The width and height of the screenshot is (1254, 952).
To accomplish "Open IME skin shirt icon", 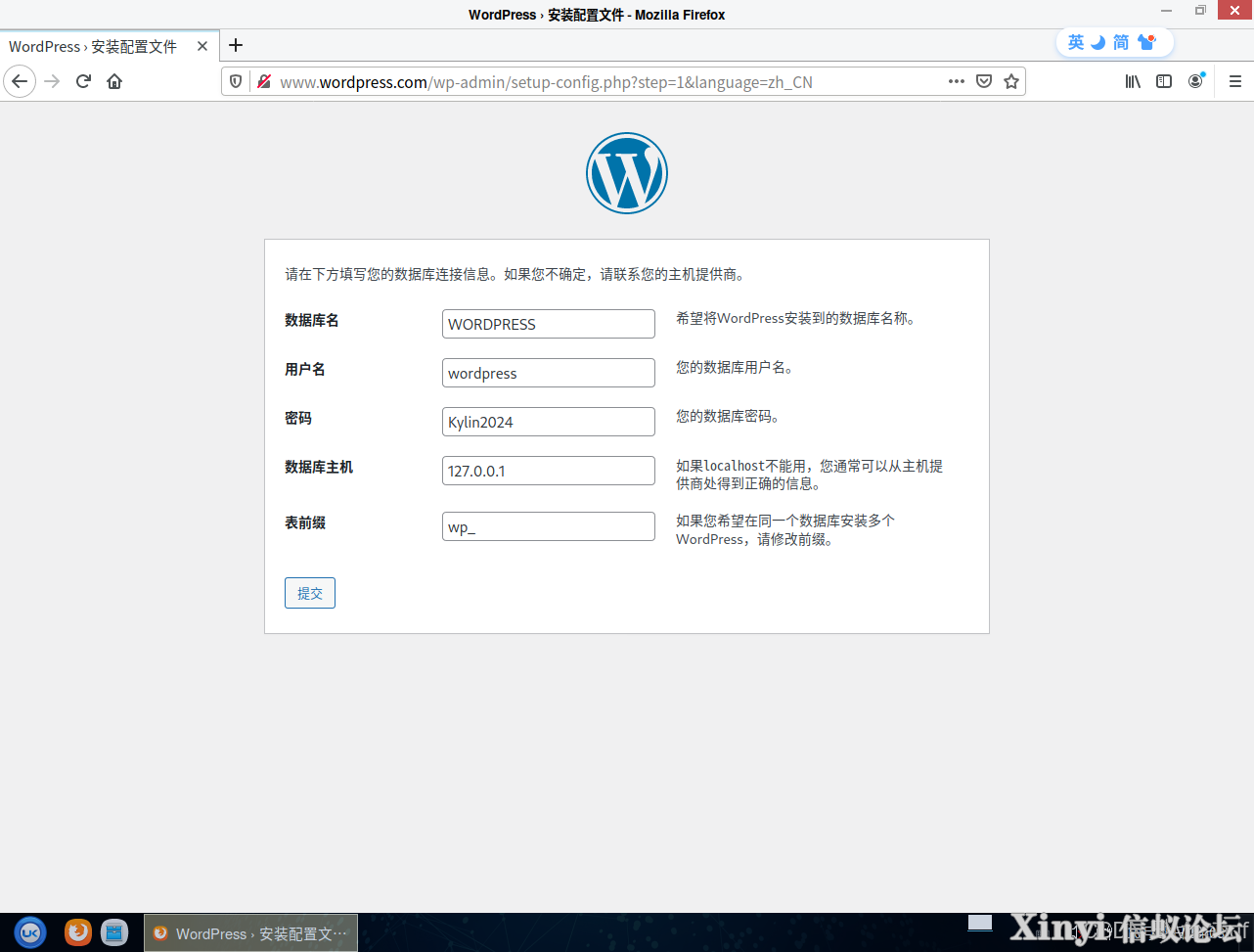I will 1147,42.
